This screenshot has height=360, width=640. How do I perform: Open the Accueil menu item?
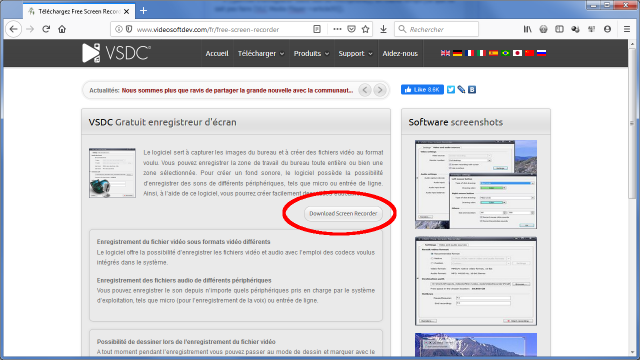pyautogui.click(x=217, y=53)
